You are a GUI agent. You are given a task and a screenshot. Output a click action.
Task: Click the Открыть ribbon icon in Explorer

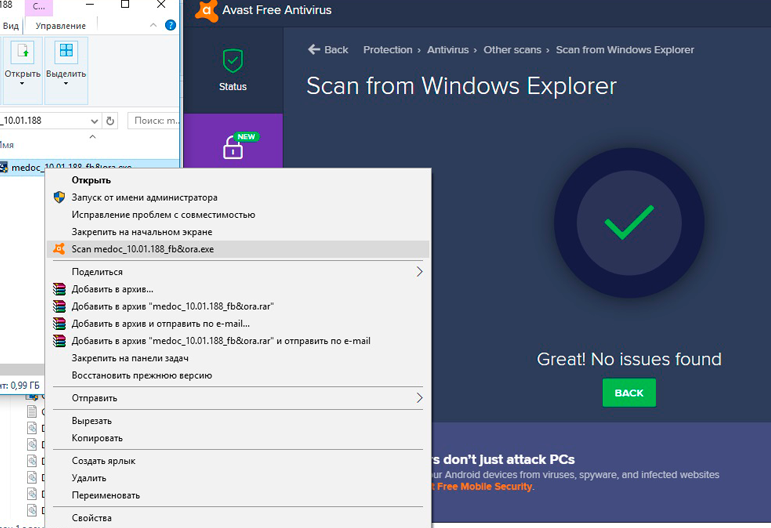coord(23,52)
